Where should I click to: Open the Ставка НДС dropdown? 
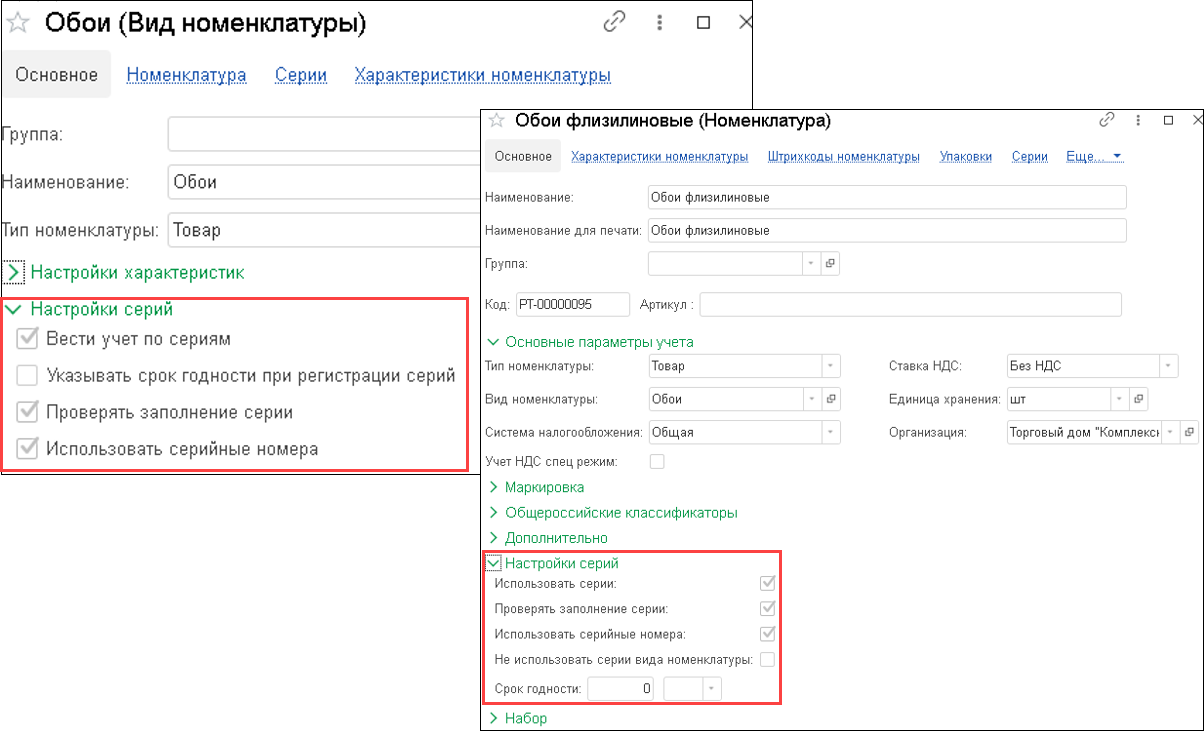click(x=1169, y=366)
